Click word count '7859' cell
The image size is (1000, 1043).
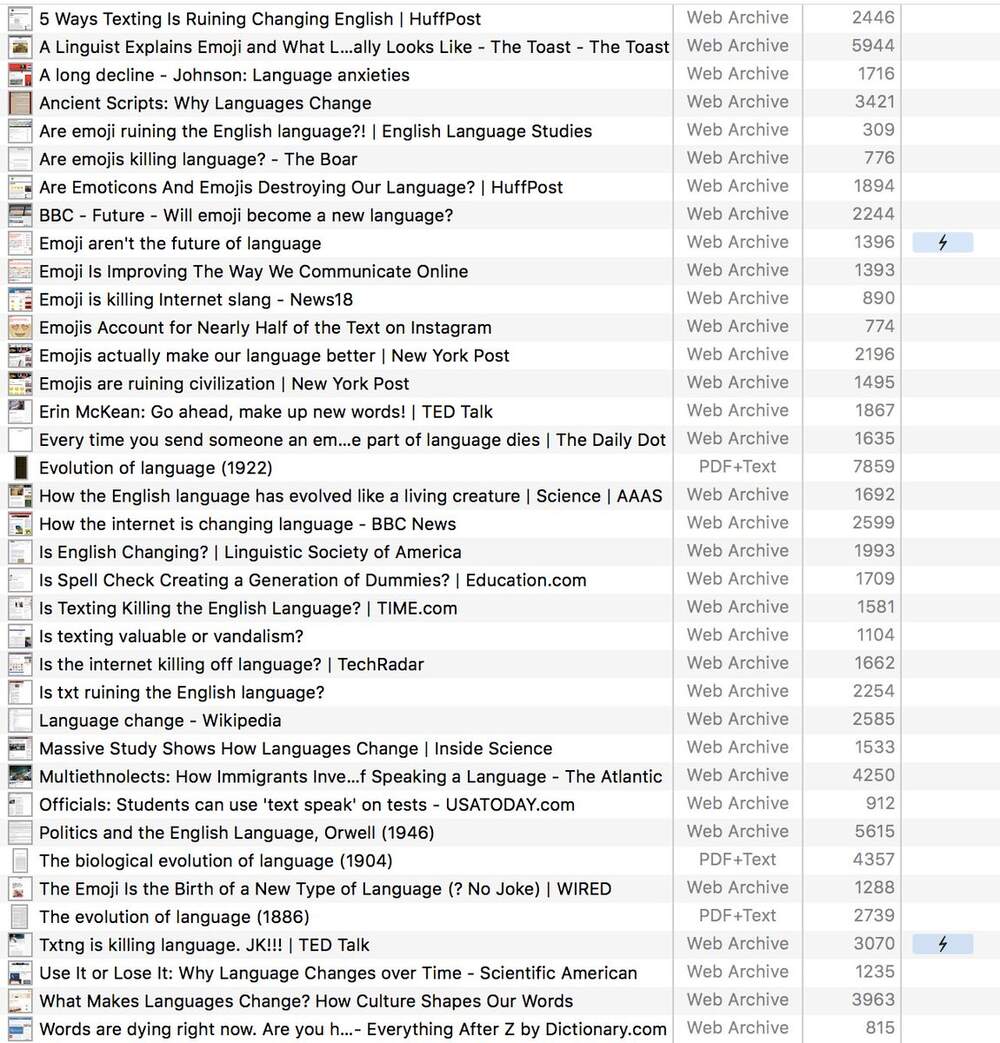coord(874,467)
